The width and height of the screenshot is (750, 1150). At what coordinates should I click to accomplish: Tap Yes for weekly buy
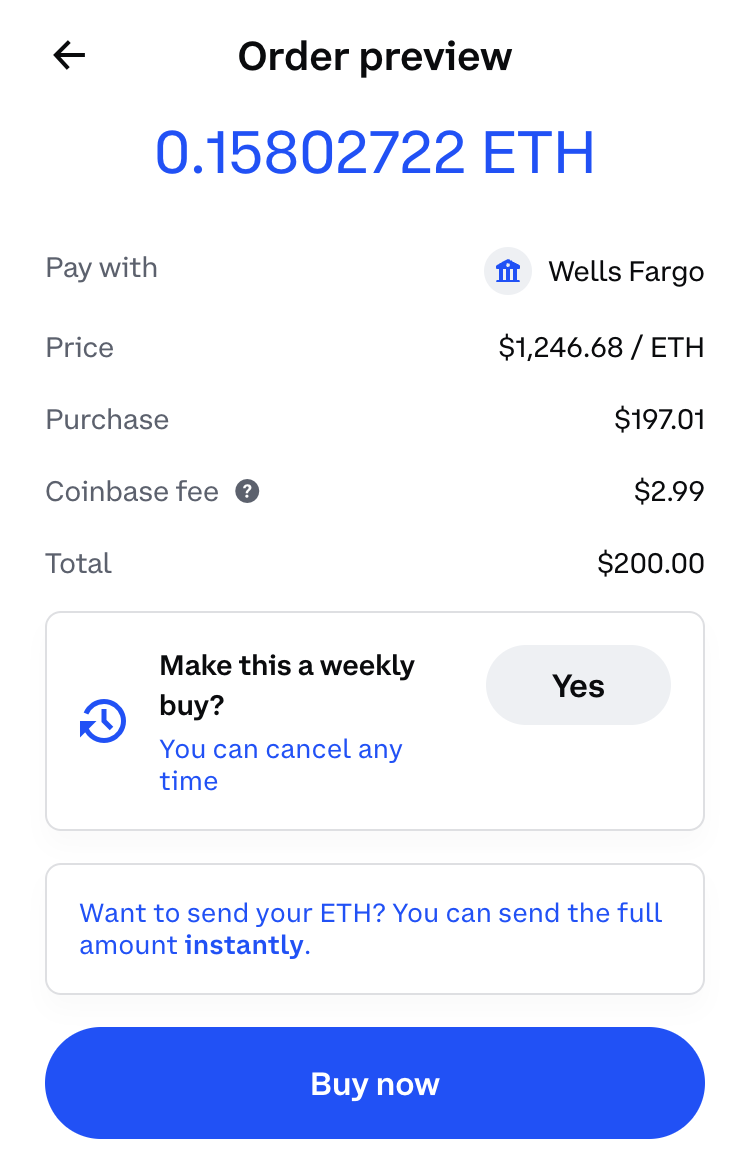pyautogui.click(x=578, y=686)
